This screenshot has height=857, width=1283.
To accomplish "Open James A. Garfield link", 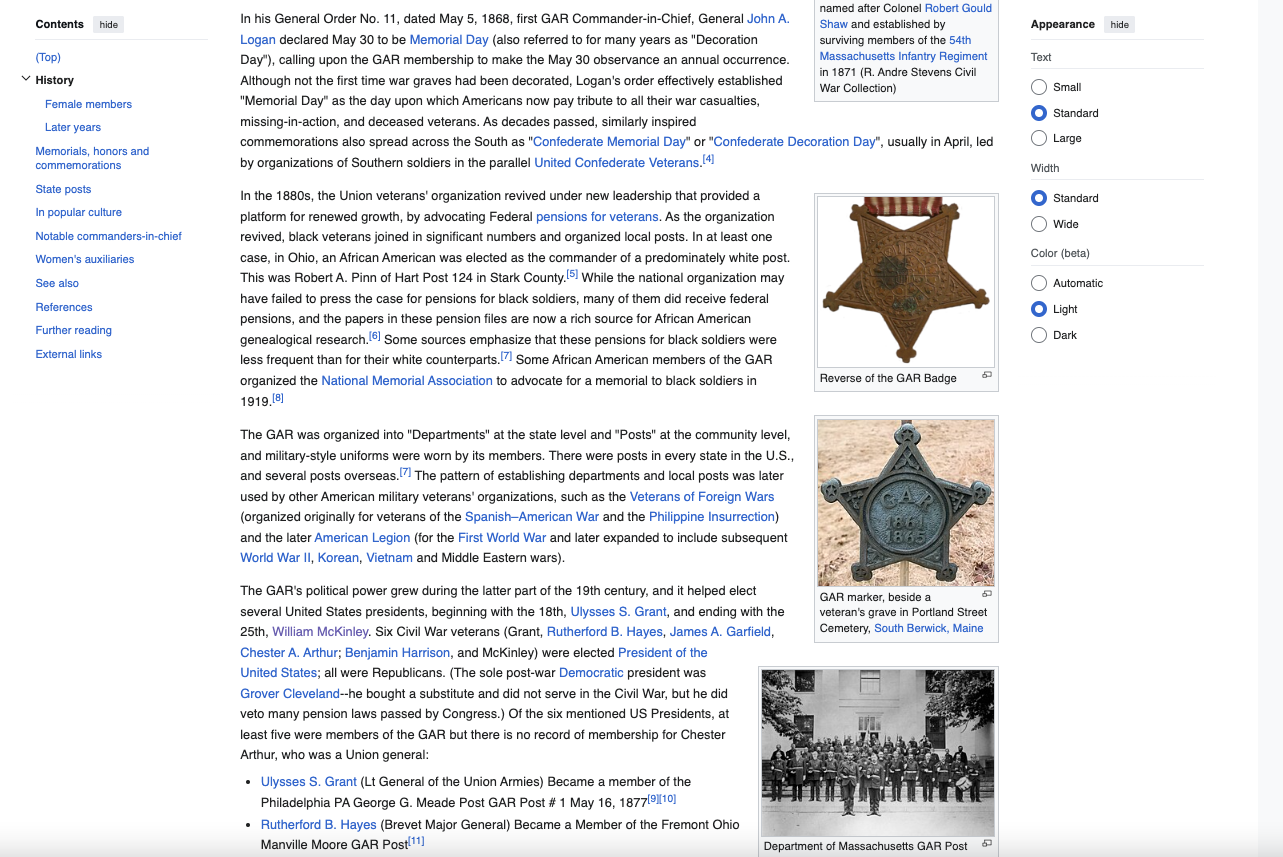I will [720, 631].
